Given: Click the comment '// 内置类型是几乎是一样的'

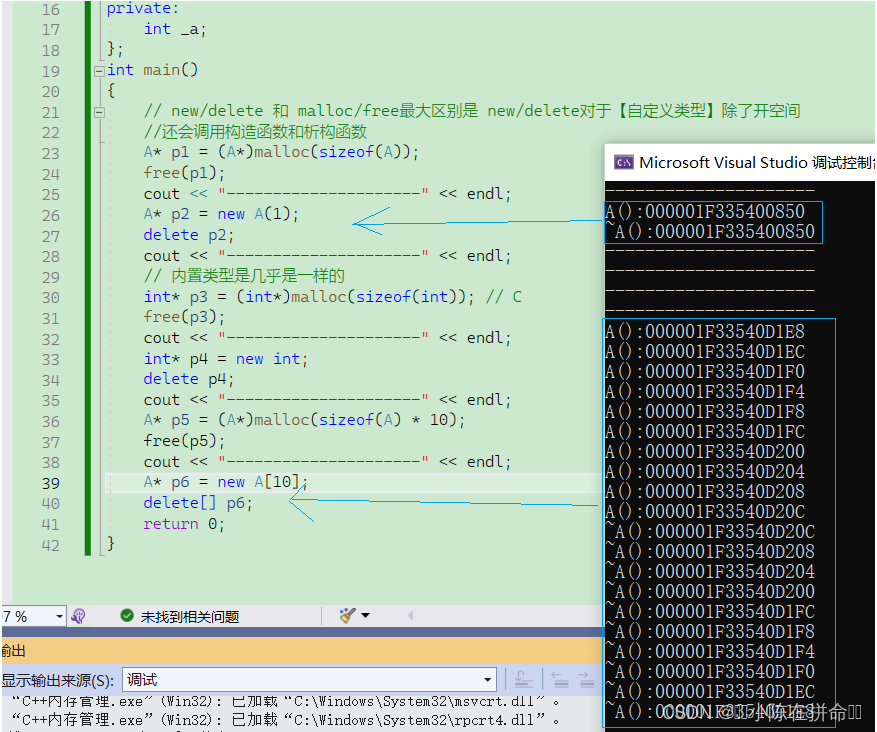Looking at the screenshot, I should (x=244, y=276).
